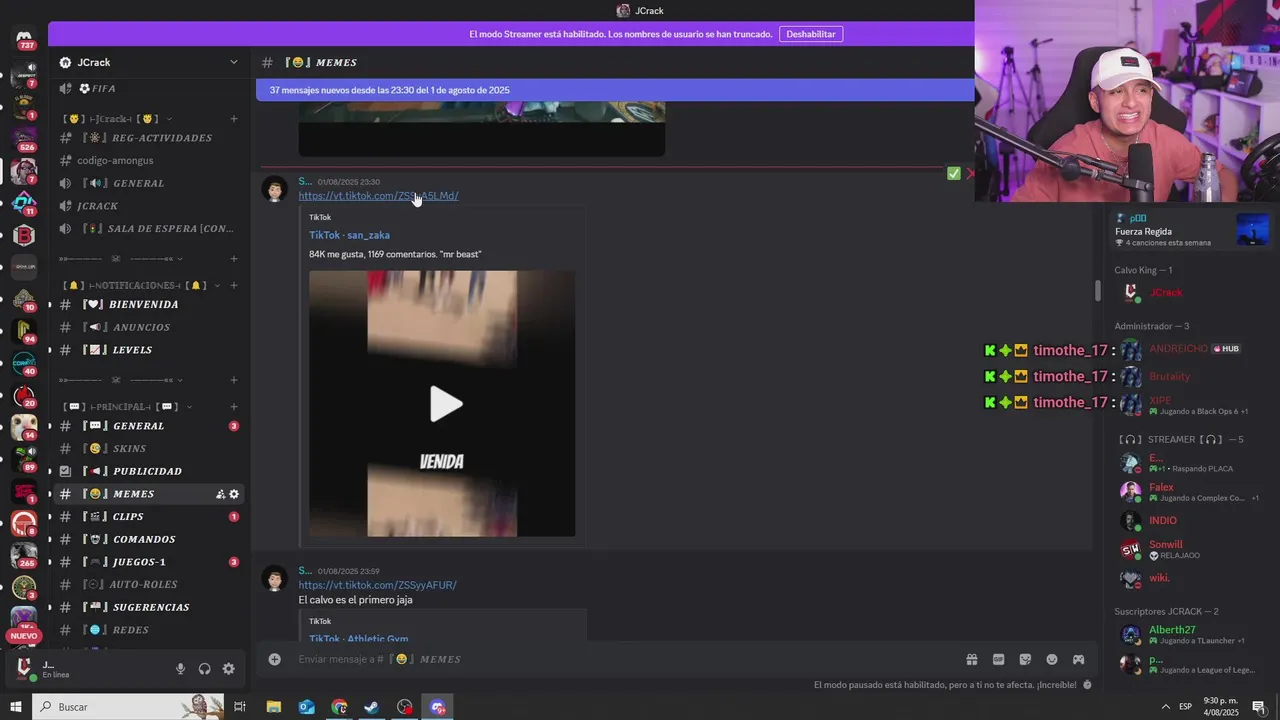
Task: Play the TikTok embedded video
Action: click(445, 404)
